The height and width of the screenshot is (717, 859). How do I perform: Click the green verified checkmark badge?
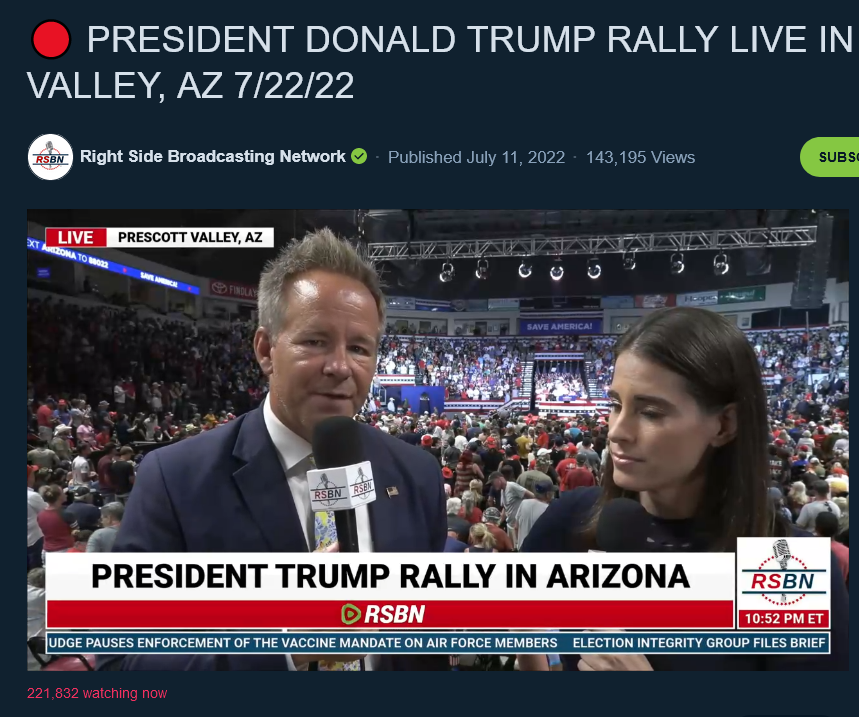(359, 157)
